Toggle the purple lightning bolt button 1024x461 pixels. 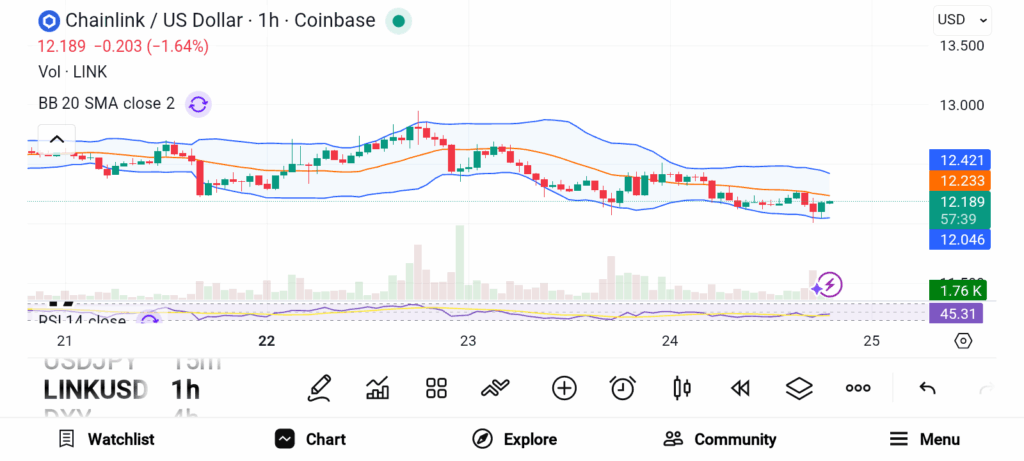[x=831, y=284]
